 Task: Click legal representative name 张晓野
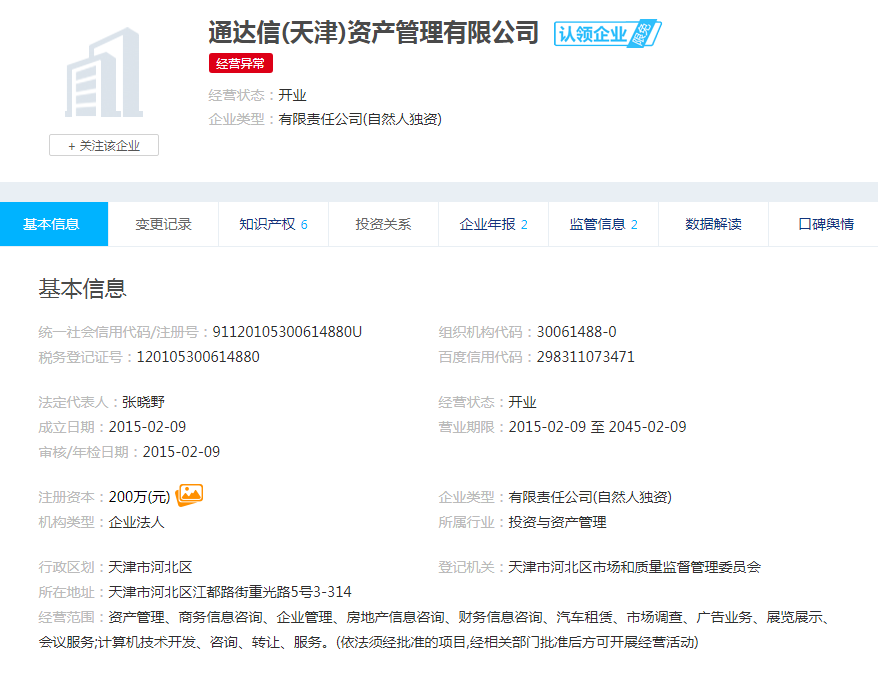pos(143,402)
